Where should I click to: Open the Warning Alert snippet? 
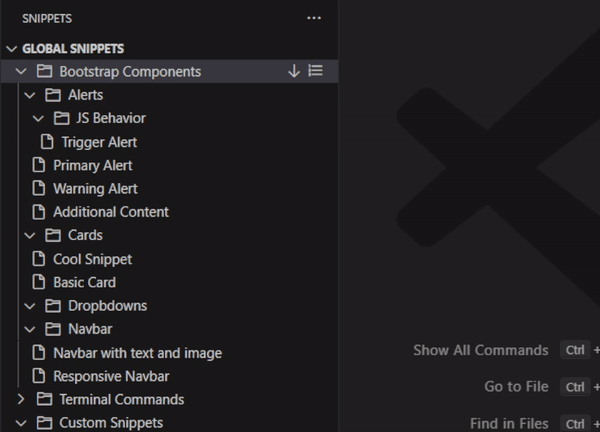pos(95,189)
